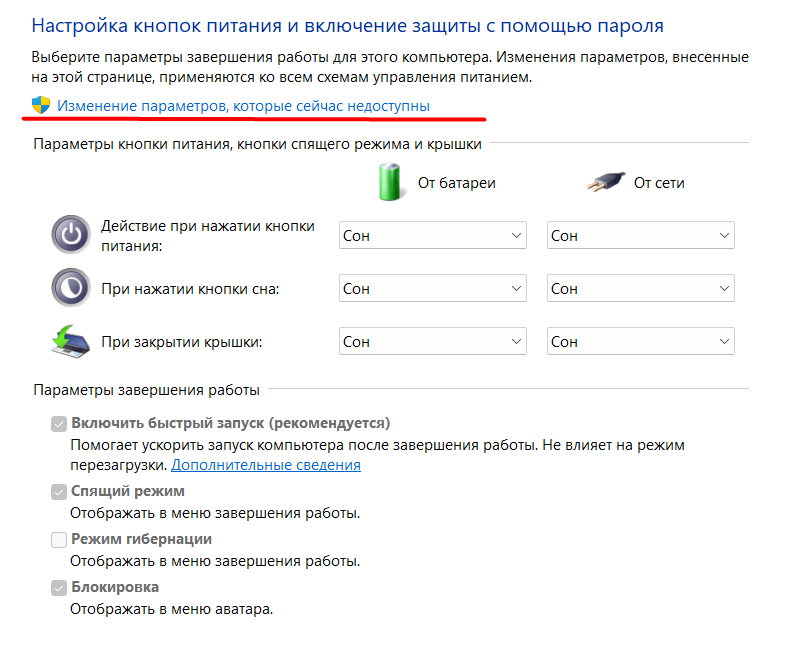Toggle the fast startup checkbox

coord(59,423)
